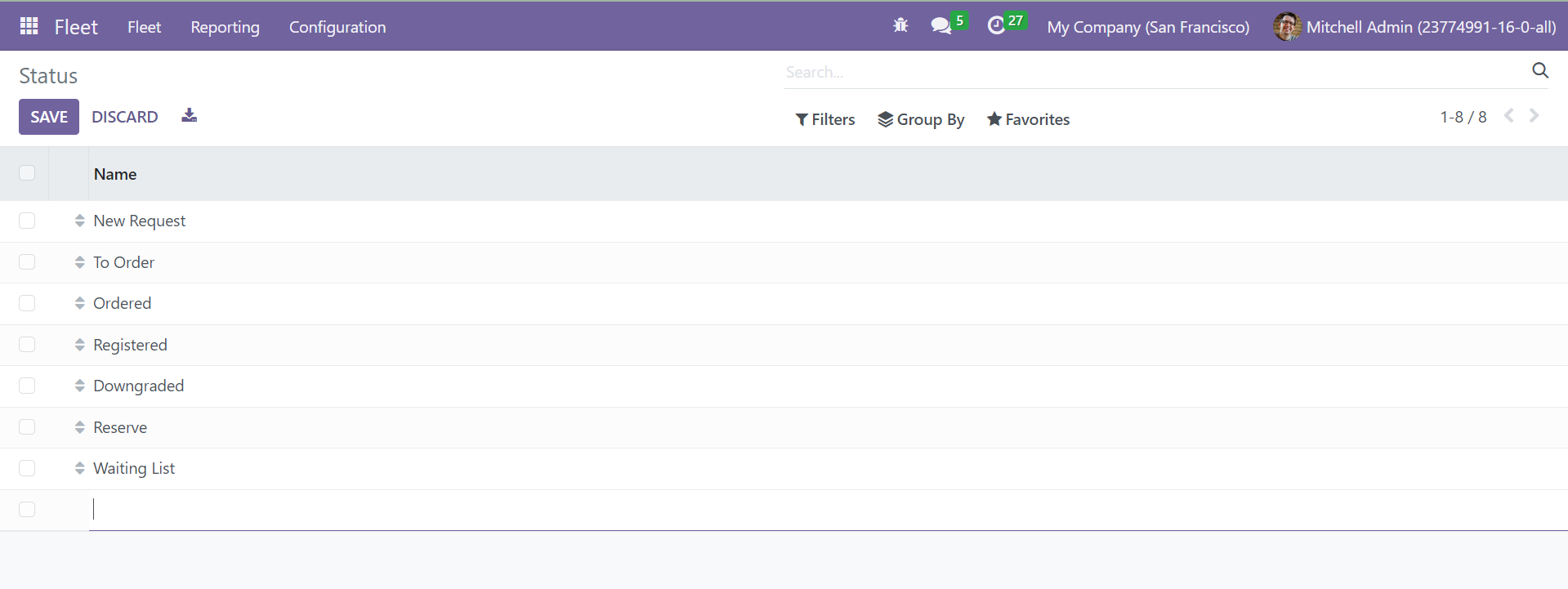Open the Configuration menu

click(x=337, y=26)
